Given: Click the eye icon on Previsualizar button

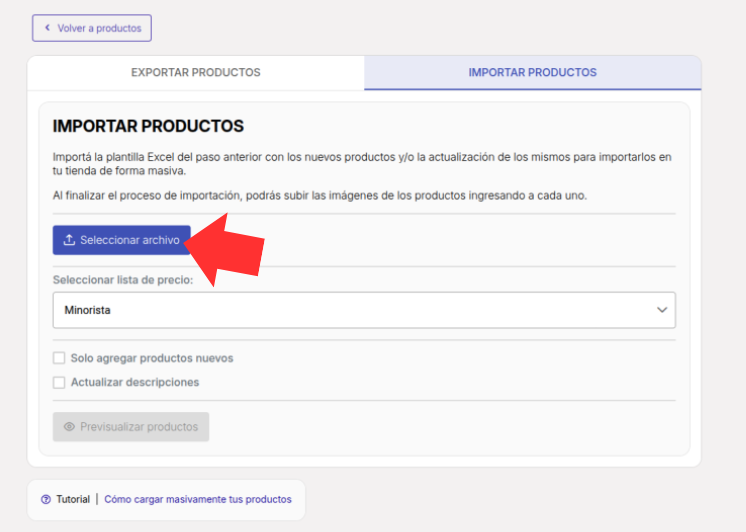Looking at the screenshot, I should pos(69,426).
